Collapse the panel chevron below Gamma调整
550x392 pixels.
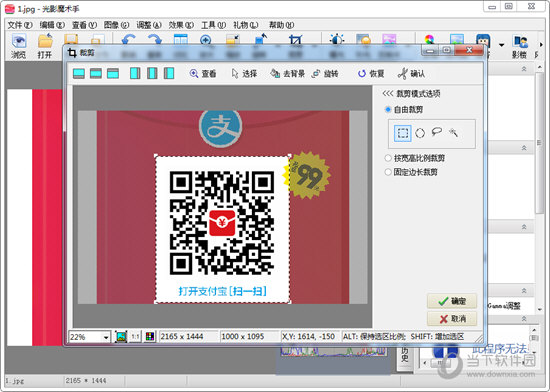(x=524, y=318)
